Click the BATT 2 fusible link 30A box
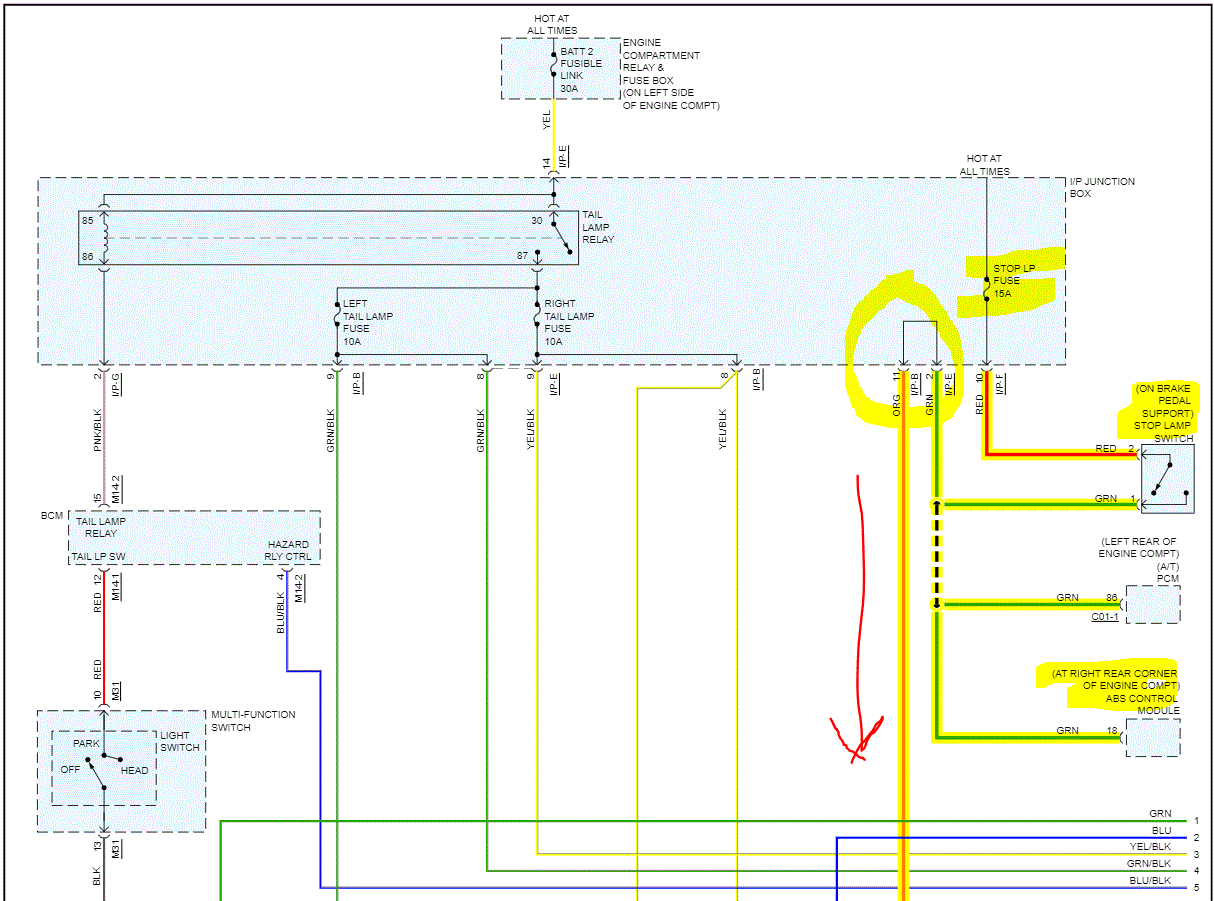This screenshot has height=901, width=1214. click(560, 68)
